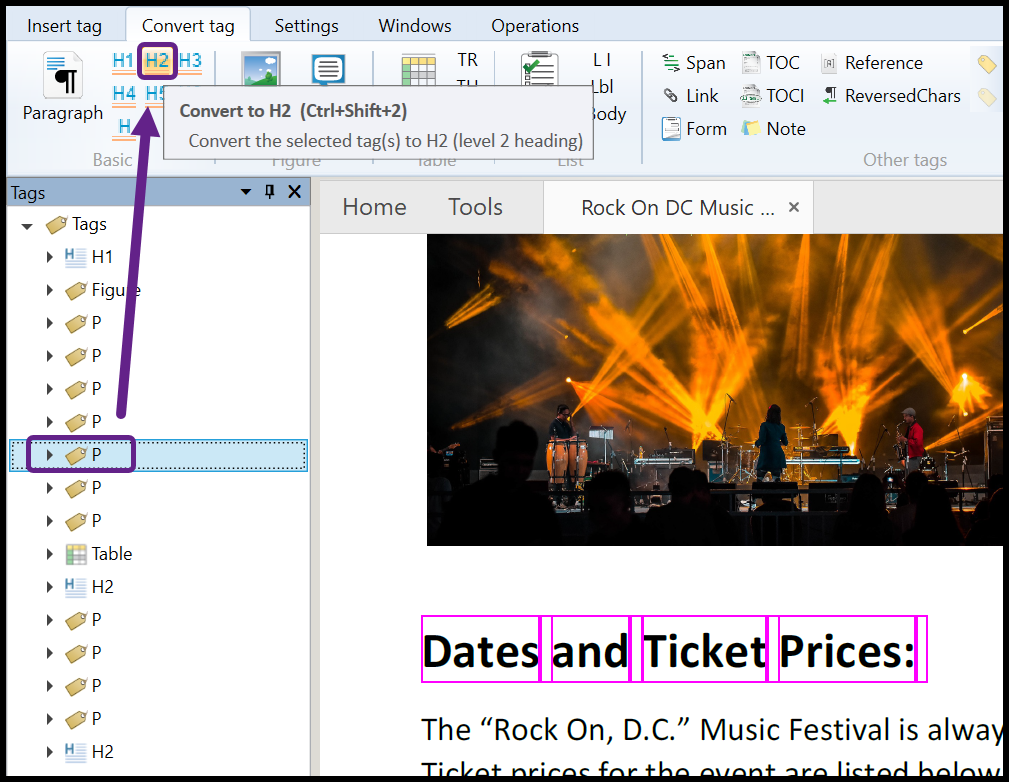Switch to the Home document tab

(x=375, y=207)
